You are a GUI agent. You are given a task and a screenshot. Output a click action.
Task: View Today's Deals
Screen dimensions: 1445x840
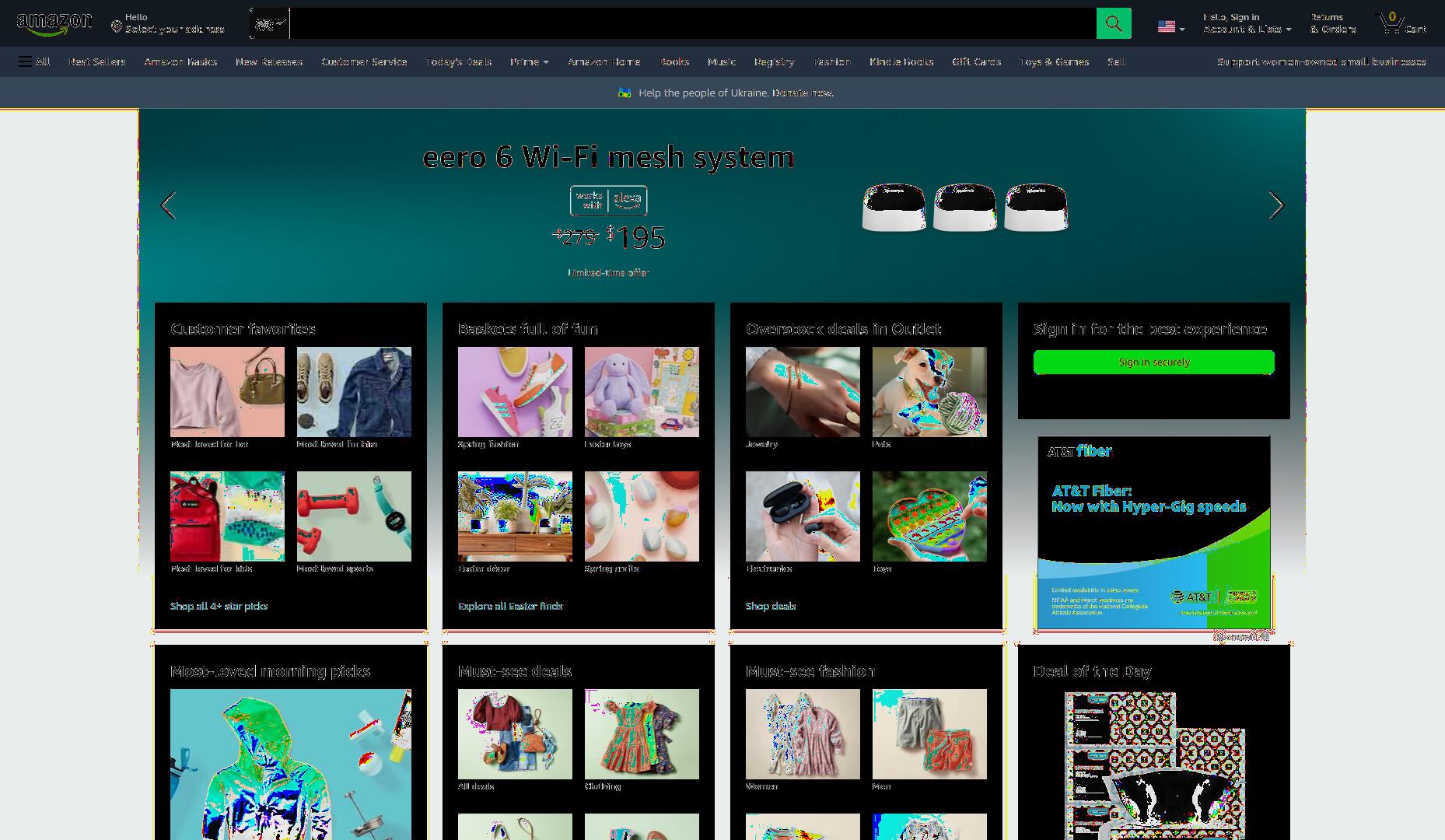click(458, 61)
